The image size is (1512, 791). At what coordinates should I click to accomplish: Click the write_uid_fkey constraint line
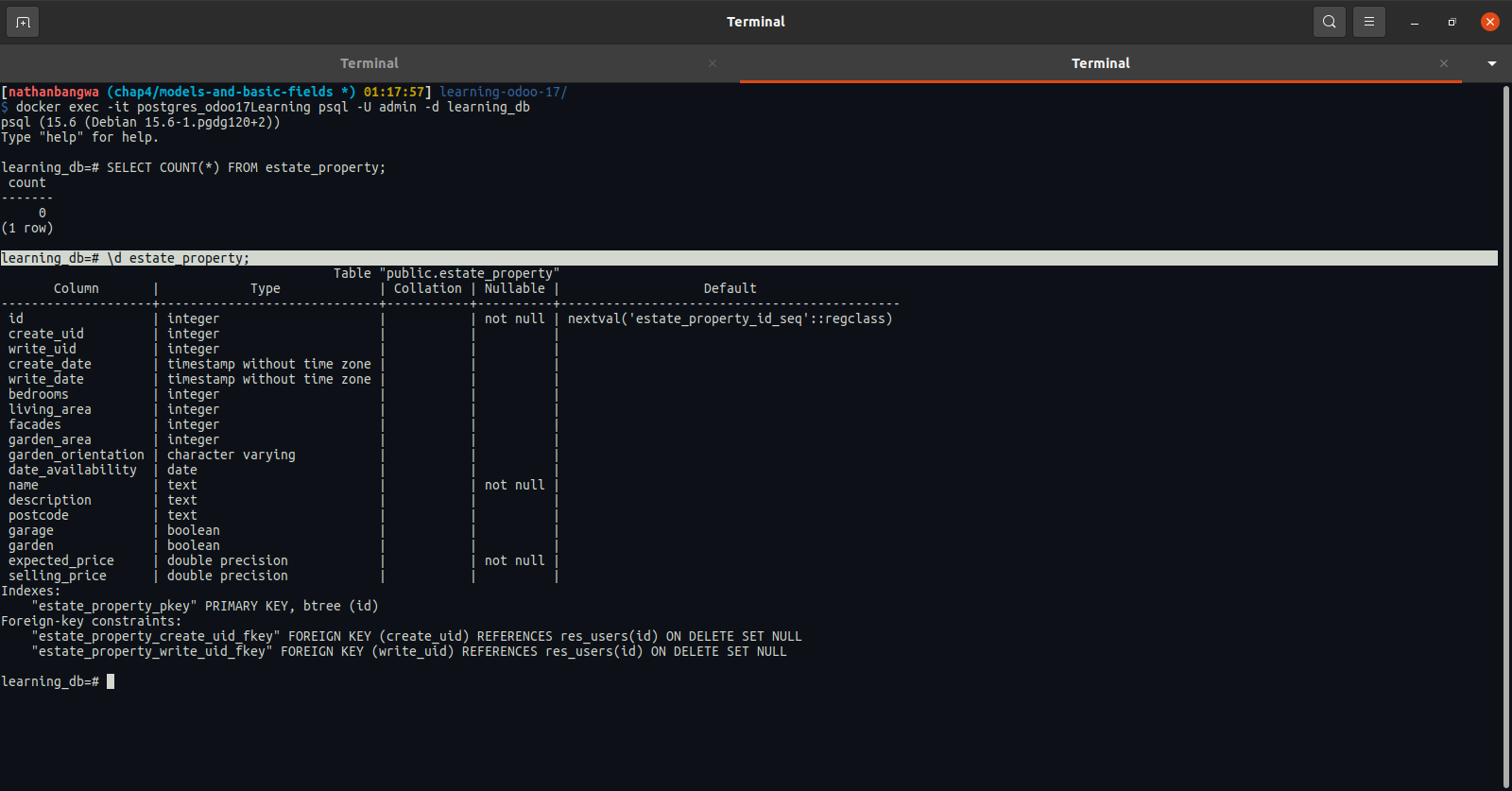coord(409,651)
